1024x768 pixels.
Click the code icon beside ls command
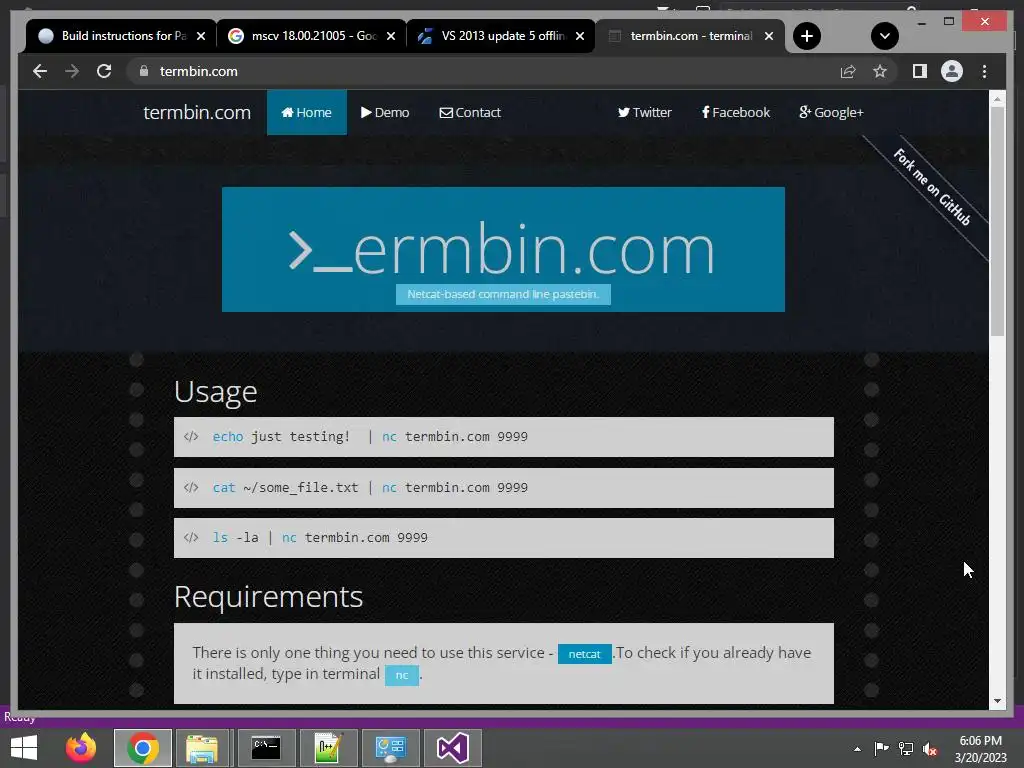(x=191, y=538)
